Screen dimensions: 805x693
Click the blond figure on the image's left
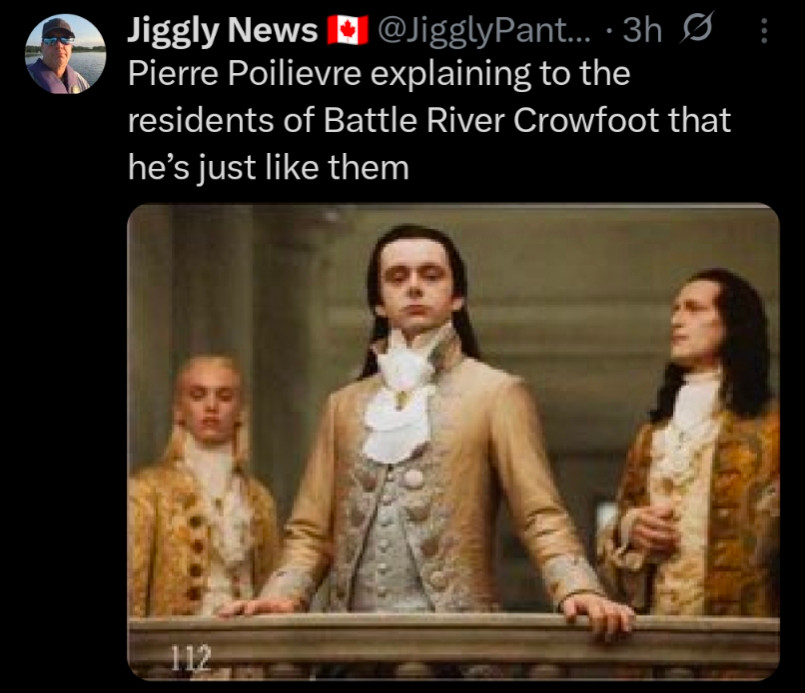point(203,485)
